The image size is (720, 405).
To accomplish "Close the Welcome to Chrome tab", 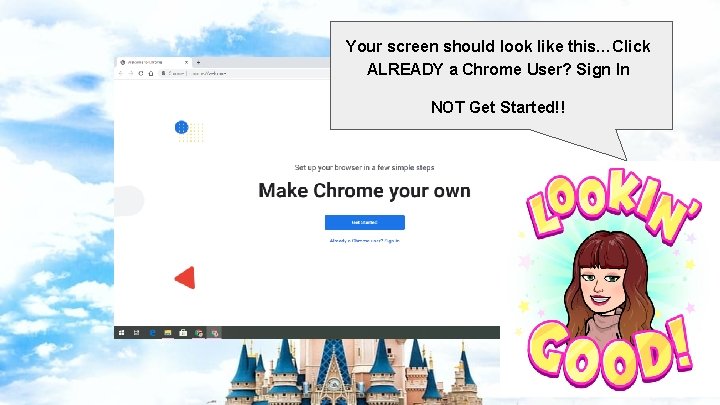I will coord(186,62).
